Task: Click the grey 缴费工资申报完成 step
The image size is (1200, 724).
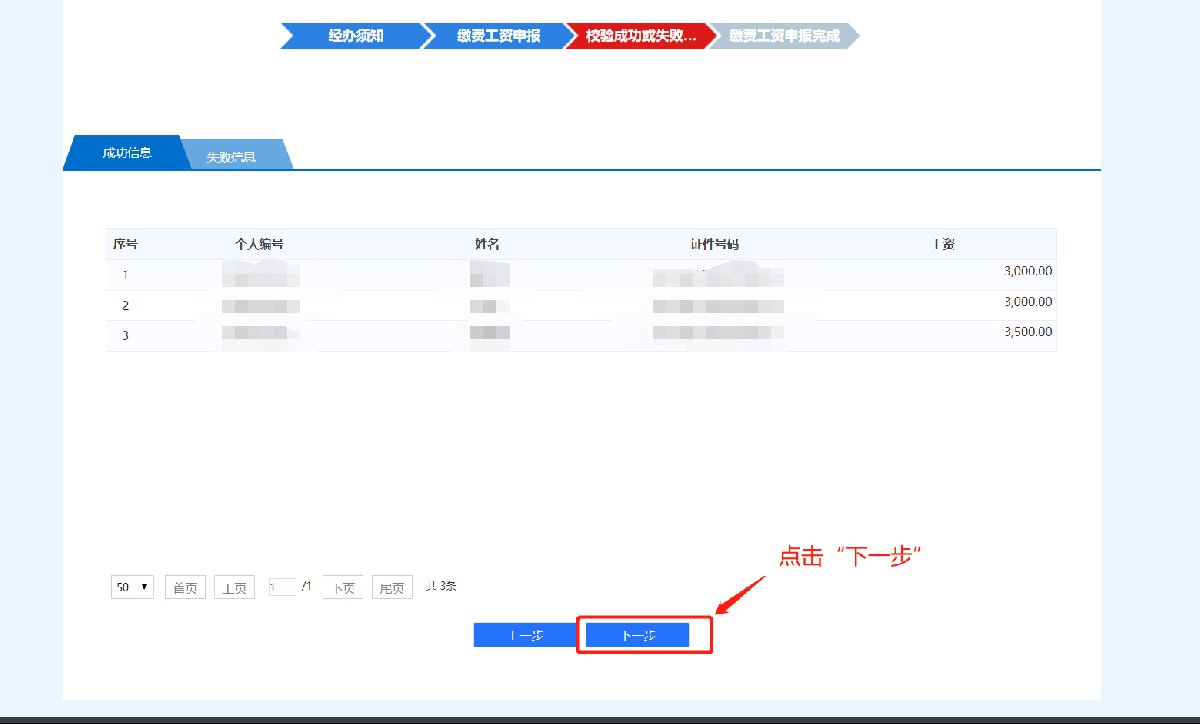Action: [783, 36]
